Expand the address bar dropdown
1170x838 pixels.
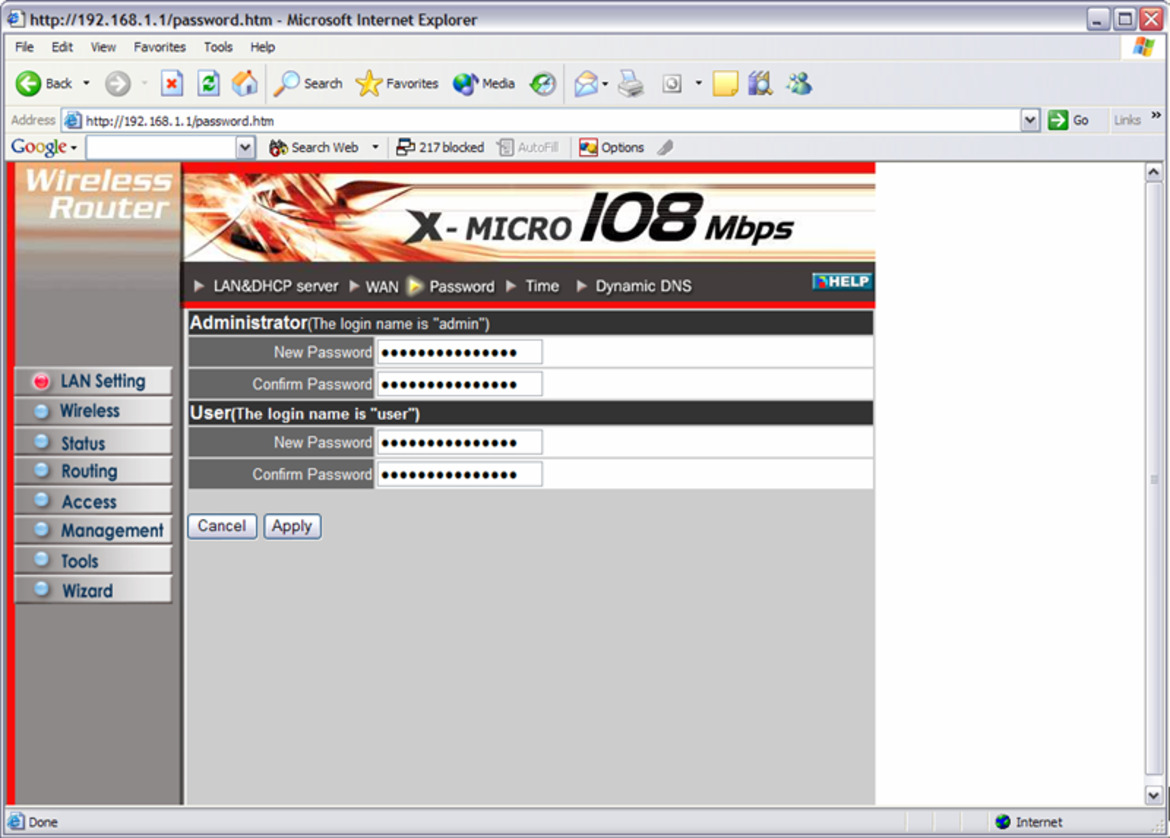[x=1030, y=120]
